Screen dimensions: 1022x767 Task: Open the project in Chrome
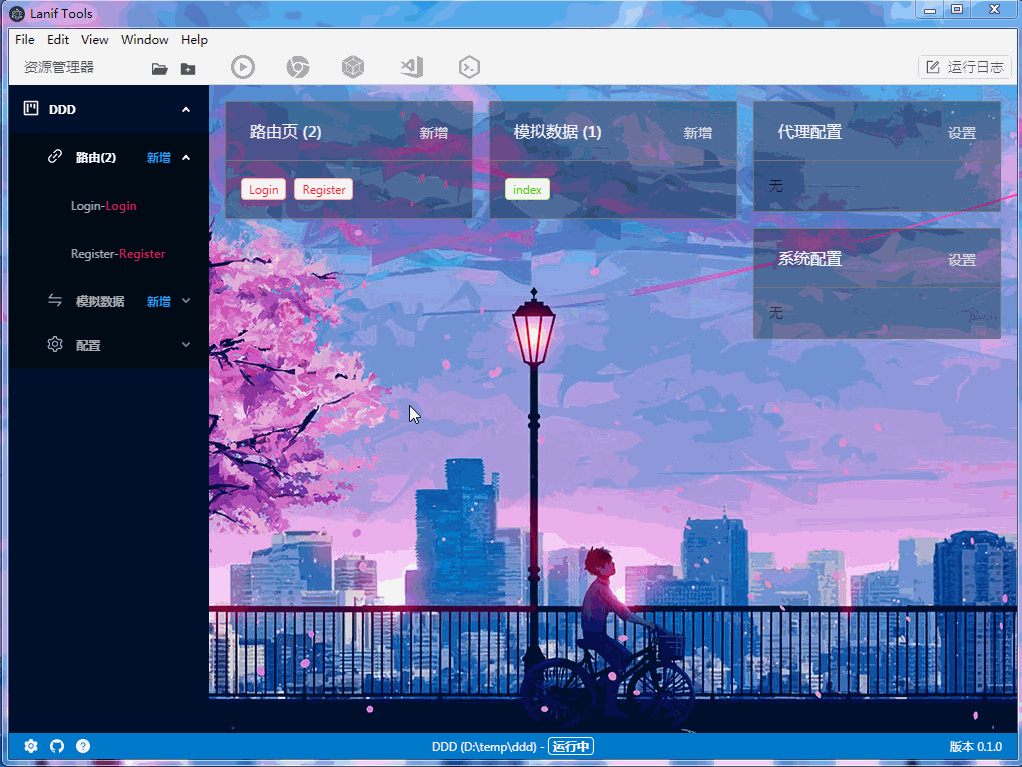pos(298,67)
